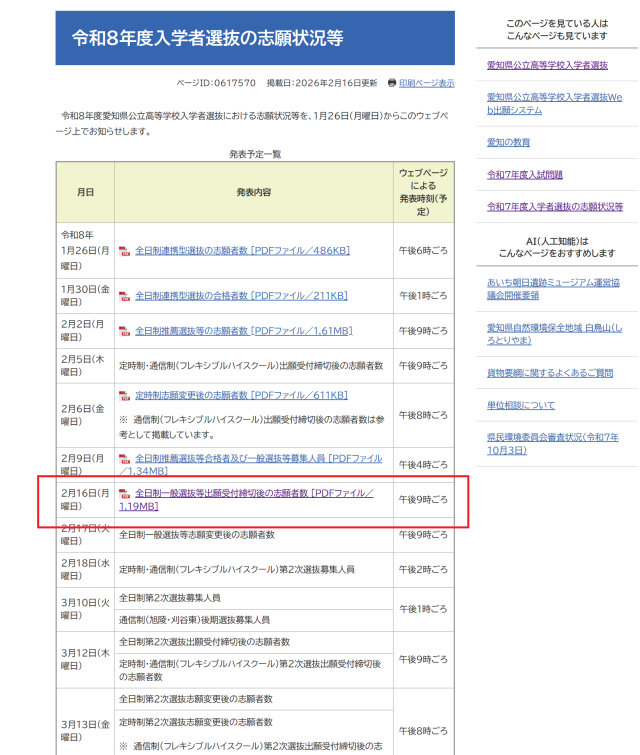Click PDF icon for 全日制推薦選抜等合格者 row
Image resolution: width=640 pixels, height=755 pixels.
pos(125,460)
